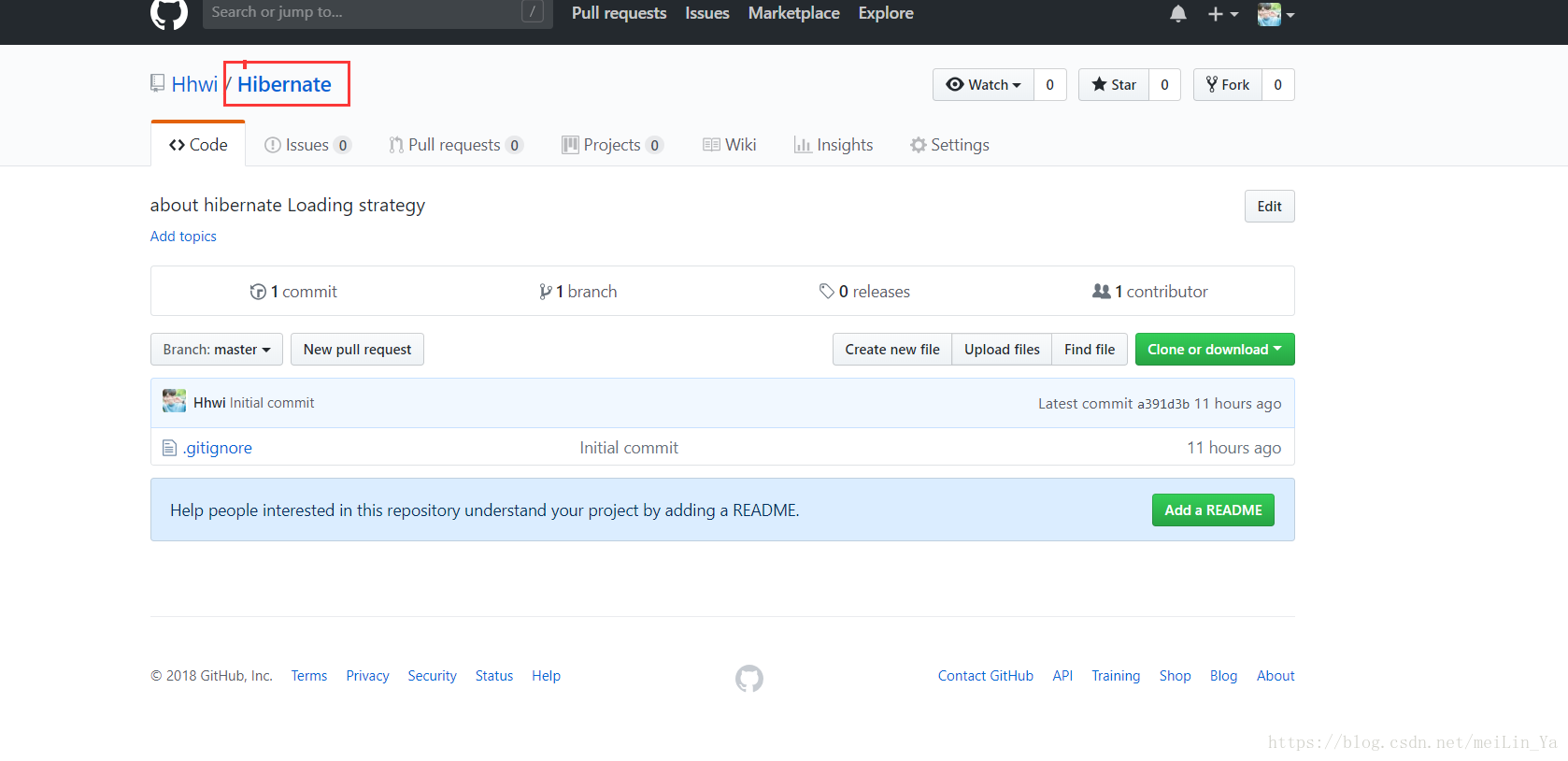The image size is (1568, 761).
Task: Open Issues in top navigation
Action: [x=707, y=13]
